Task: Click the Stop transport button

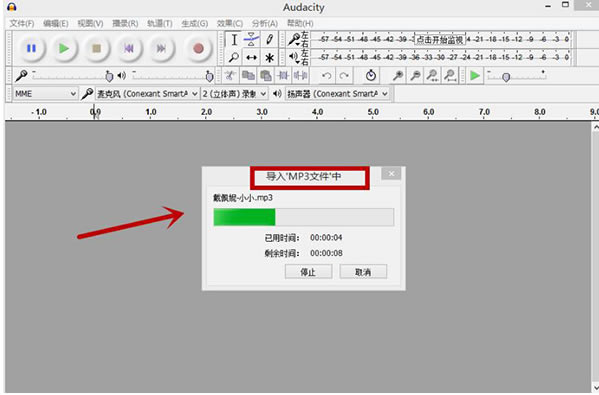Action: click(x=96, y=49)
